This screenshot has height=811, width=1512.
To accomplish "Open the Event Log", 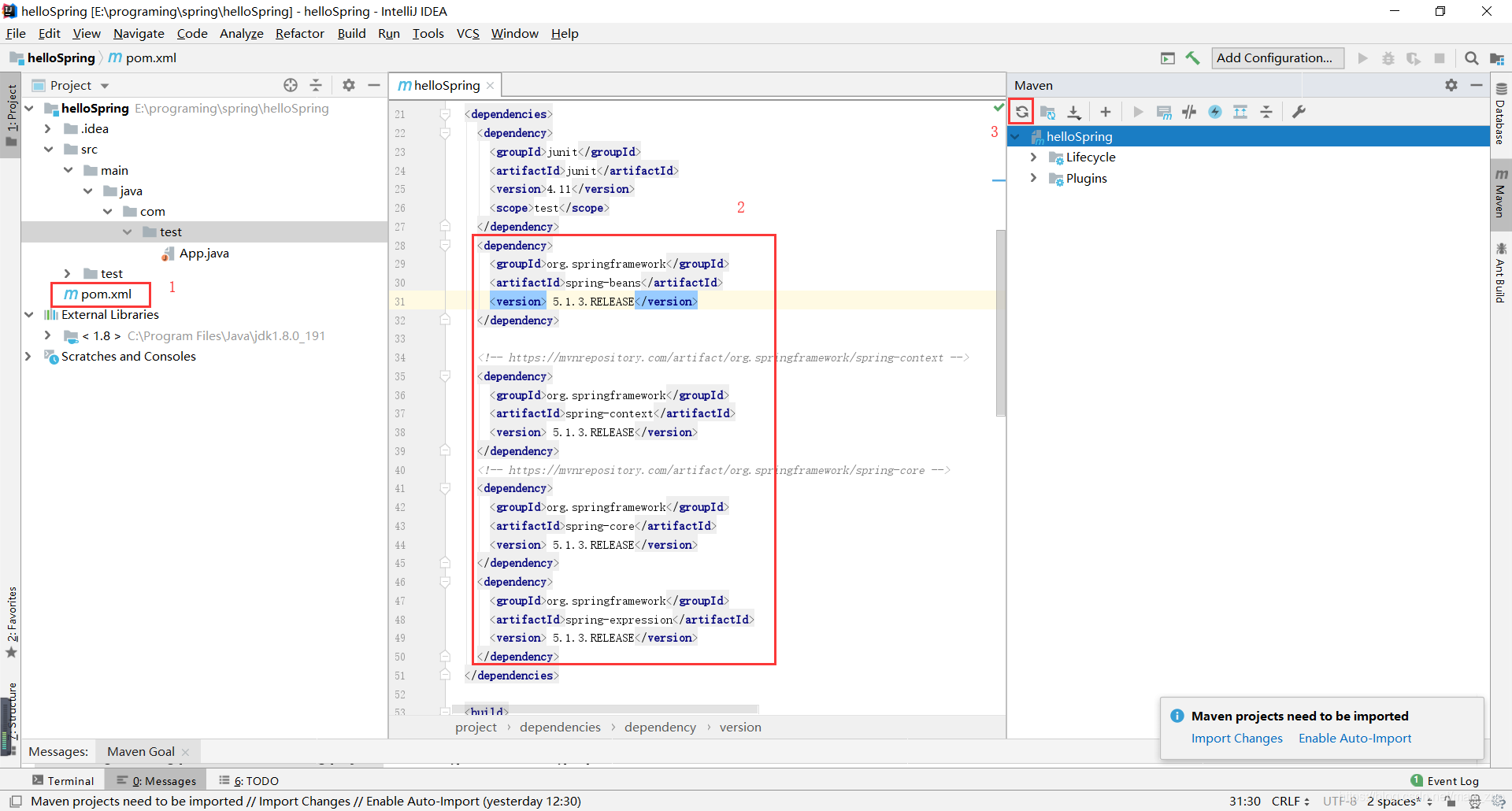I will click(1445, 780).
